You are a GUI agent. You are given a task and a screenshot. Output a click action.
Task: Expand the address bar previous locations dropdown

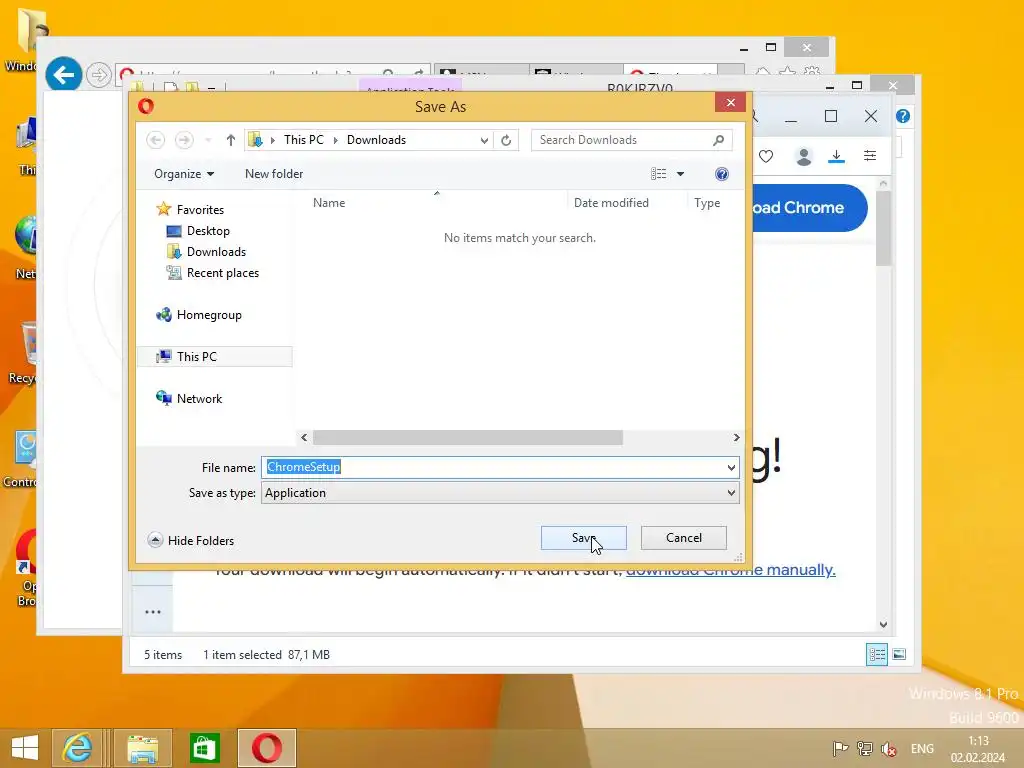click(484, 140)
